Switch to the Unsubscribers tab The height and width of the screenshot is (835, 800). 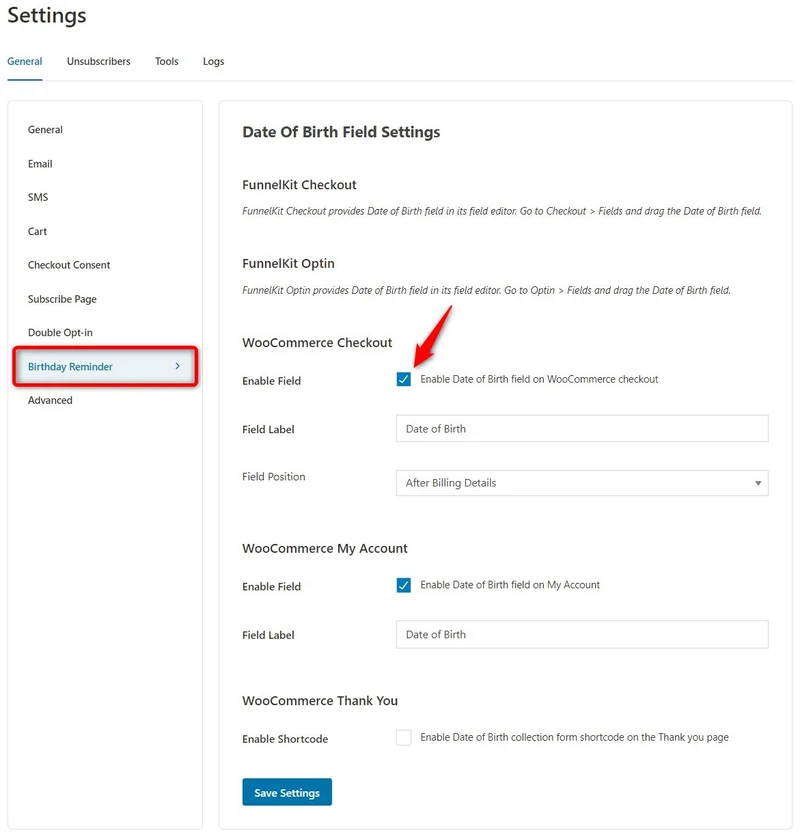[x=99, y=61]
